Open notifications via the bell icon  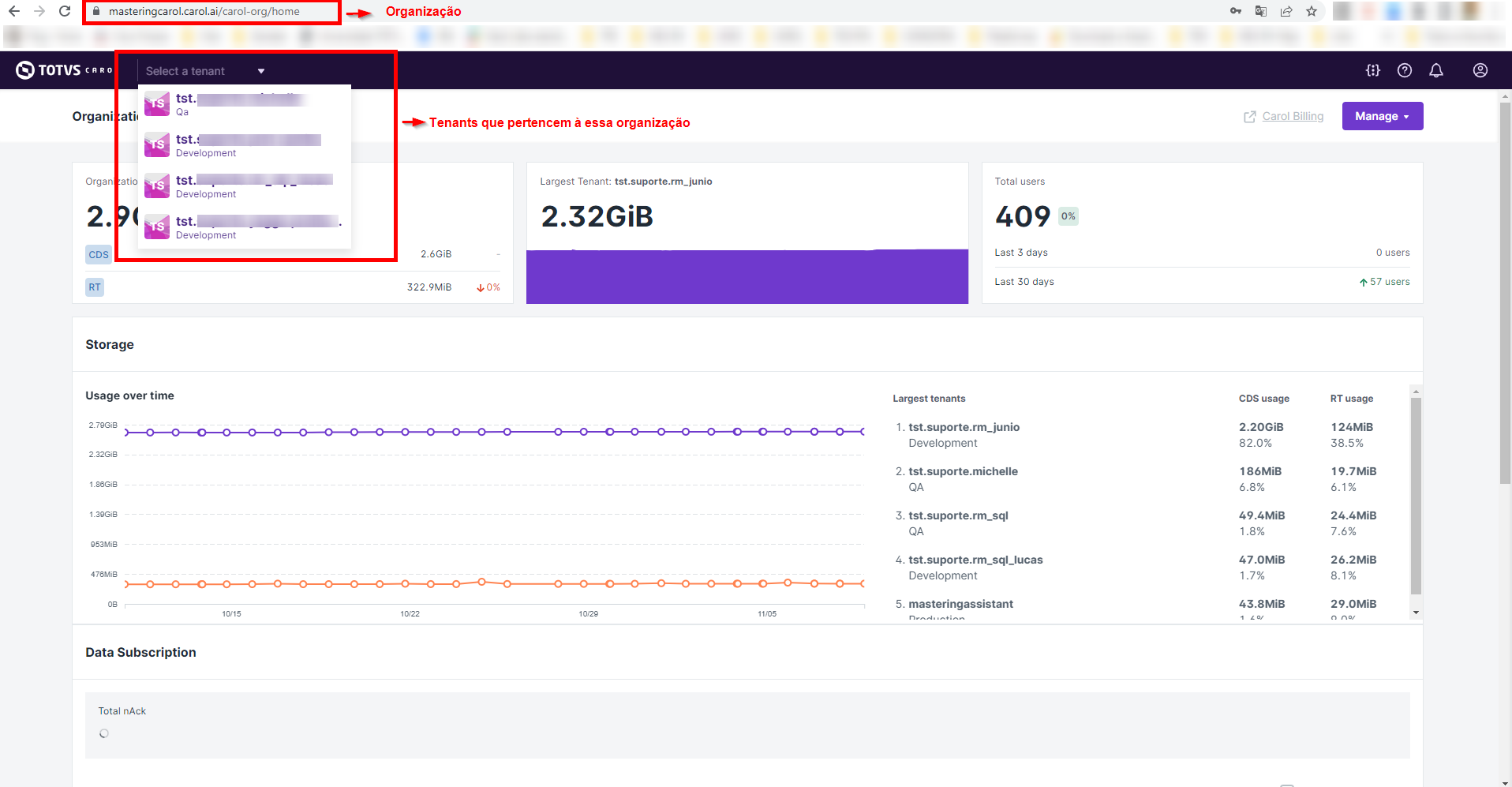(1435, 70)
